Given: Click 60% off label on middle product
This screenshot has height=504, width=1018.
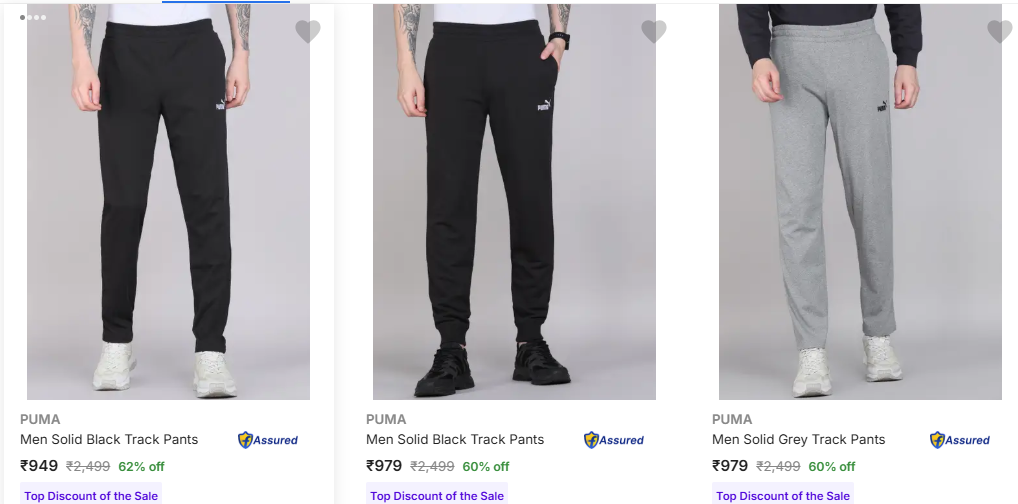Looking at the screenshot, I should click(486, 466).
